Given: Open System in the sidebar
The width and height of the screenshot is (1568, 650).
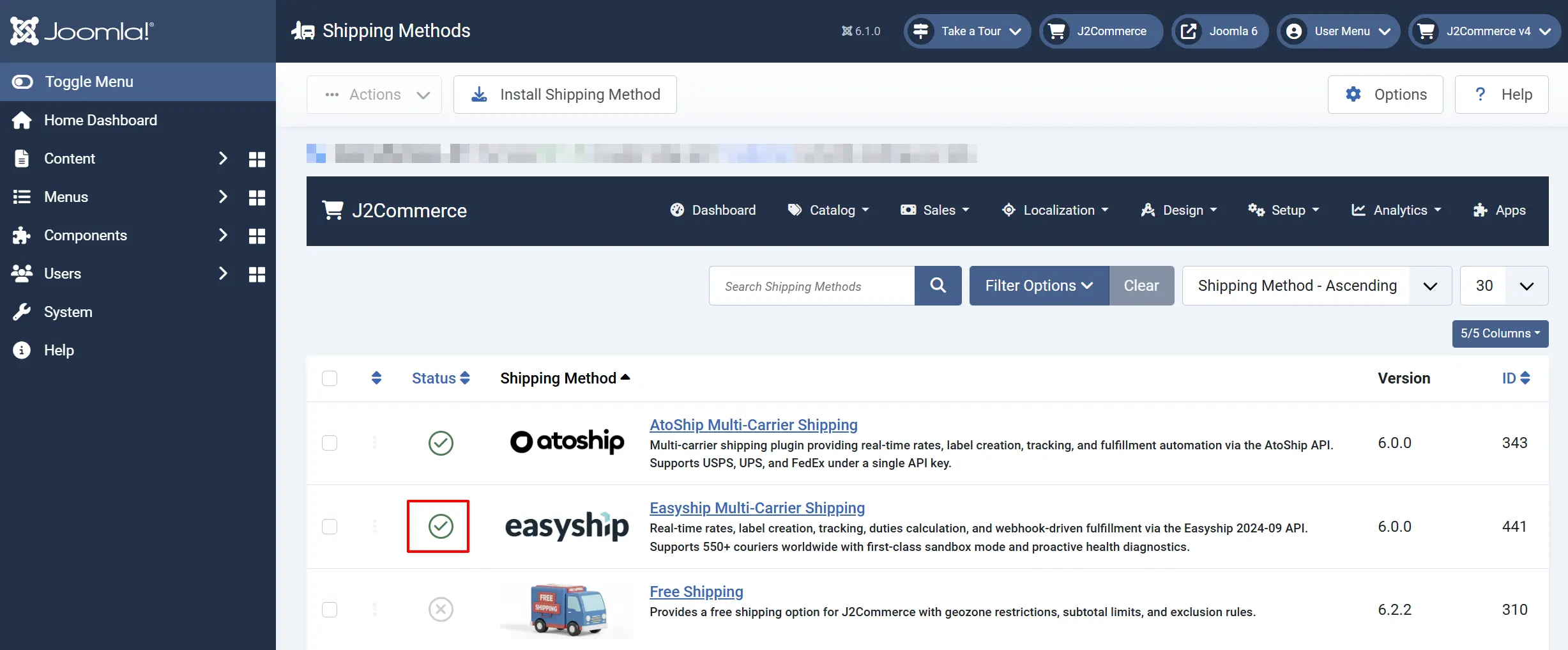Looking at the screenshot, I should [138, 312].
